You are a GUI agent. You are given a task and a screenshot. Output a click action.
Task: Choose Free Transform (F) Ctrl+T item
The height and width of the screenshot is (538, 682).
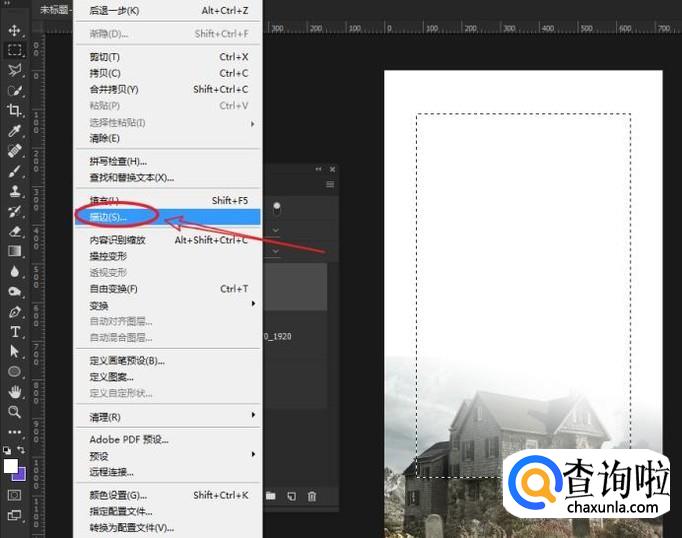[x=168, y=289]
